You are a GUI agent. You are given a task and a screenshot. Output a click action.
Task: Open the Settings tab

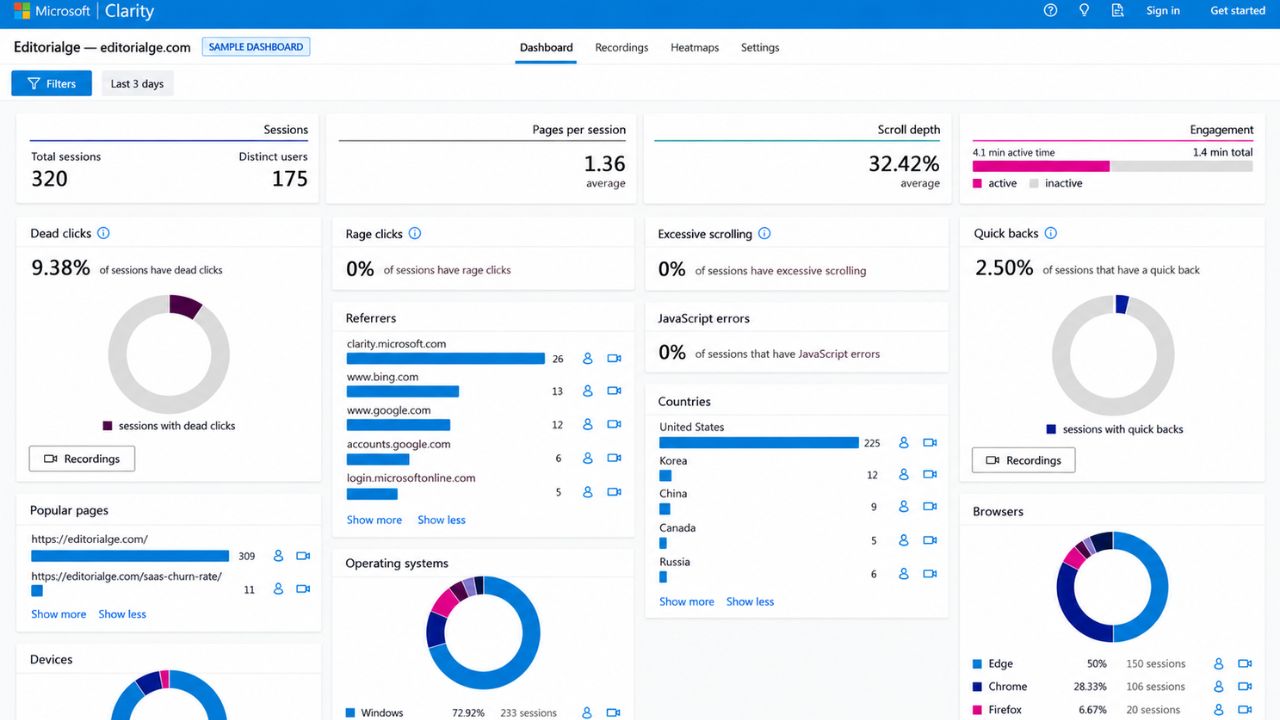point(760,47)
